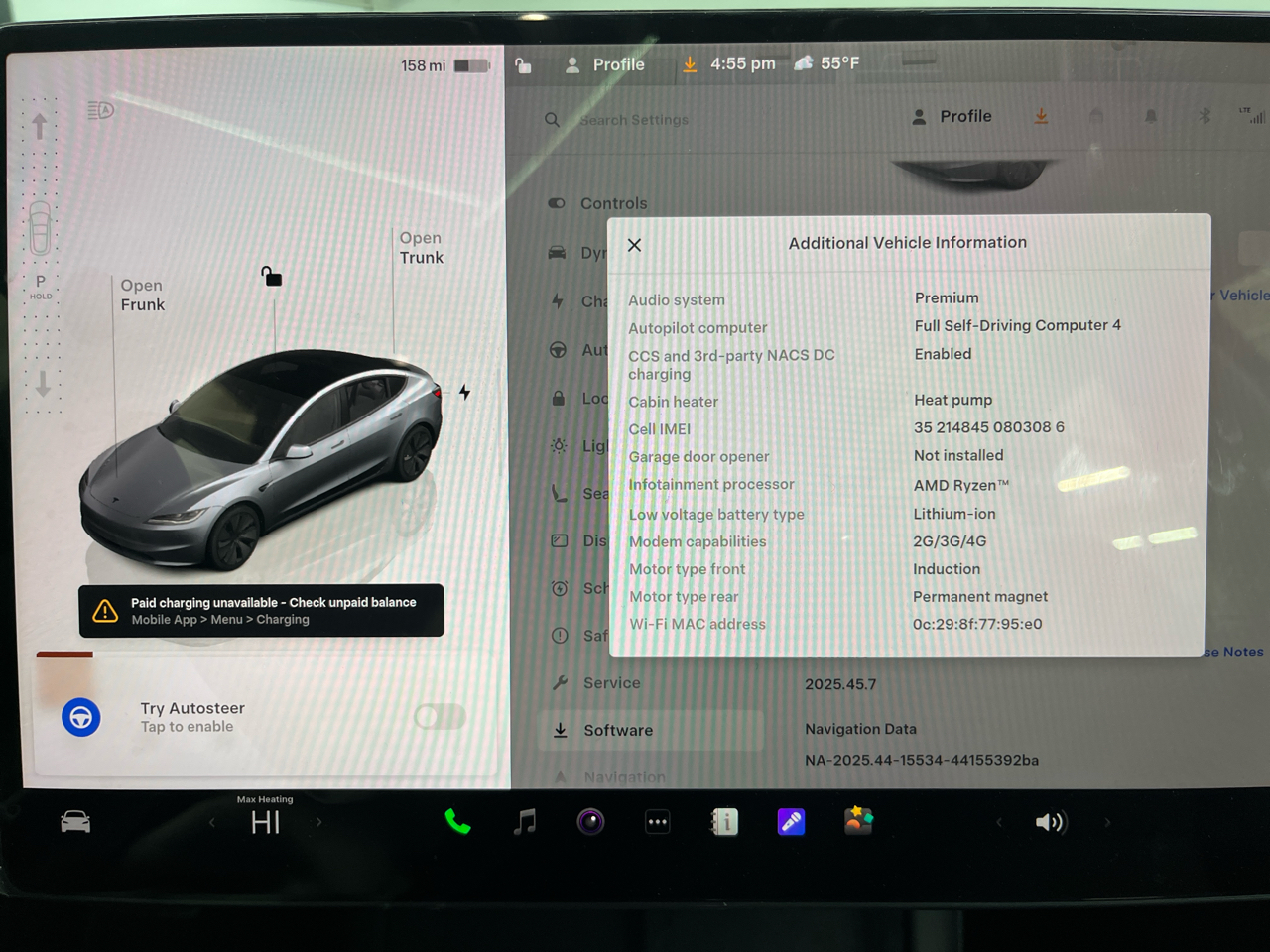Tap the volume speaker icon
Screen dimensions: 1270x952
(1049, 822)
